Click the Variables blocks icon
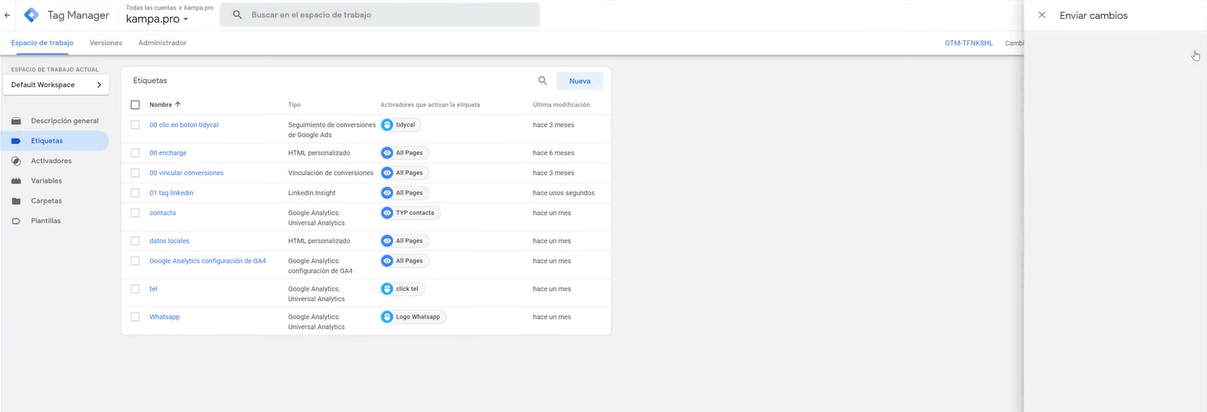 (x=16, y=181)
